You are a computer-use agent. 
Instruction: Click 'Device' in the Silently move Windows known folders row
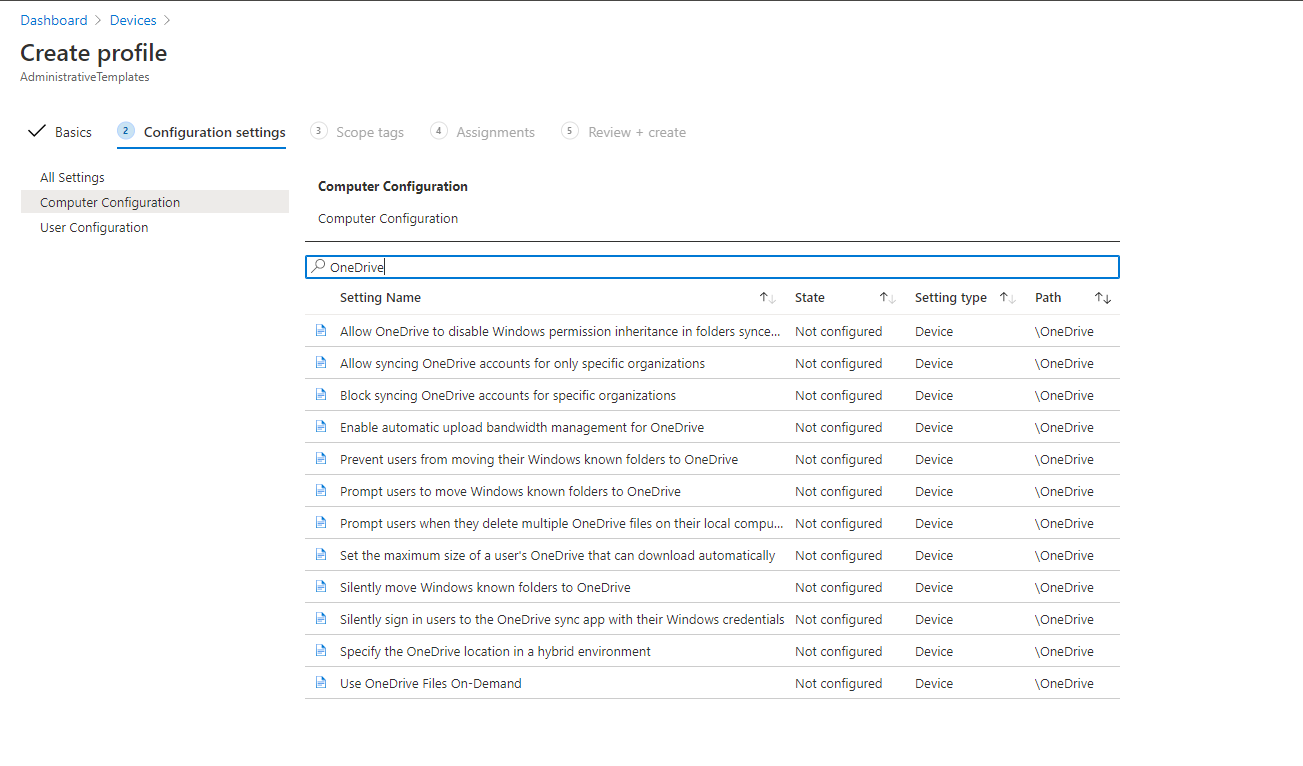tap(934, 587)
